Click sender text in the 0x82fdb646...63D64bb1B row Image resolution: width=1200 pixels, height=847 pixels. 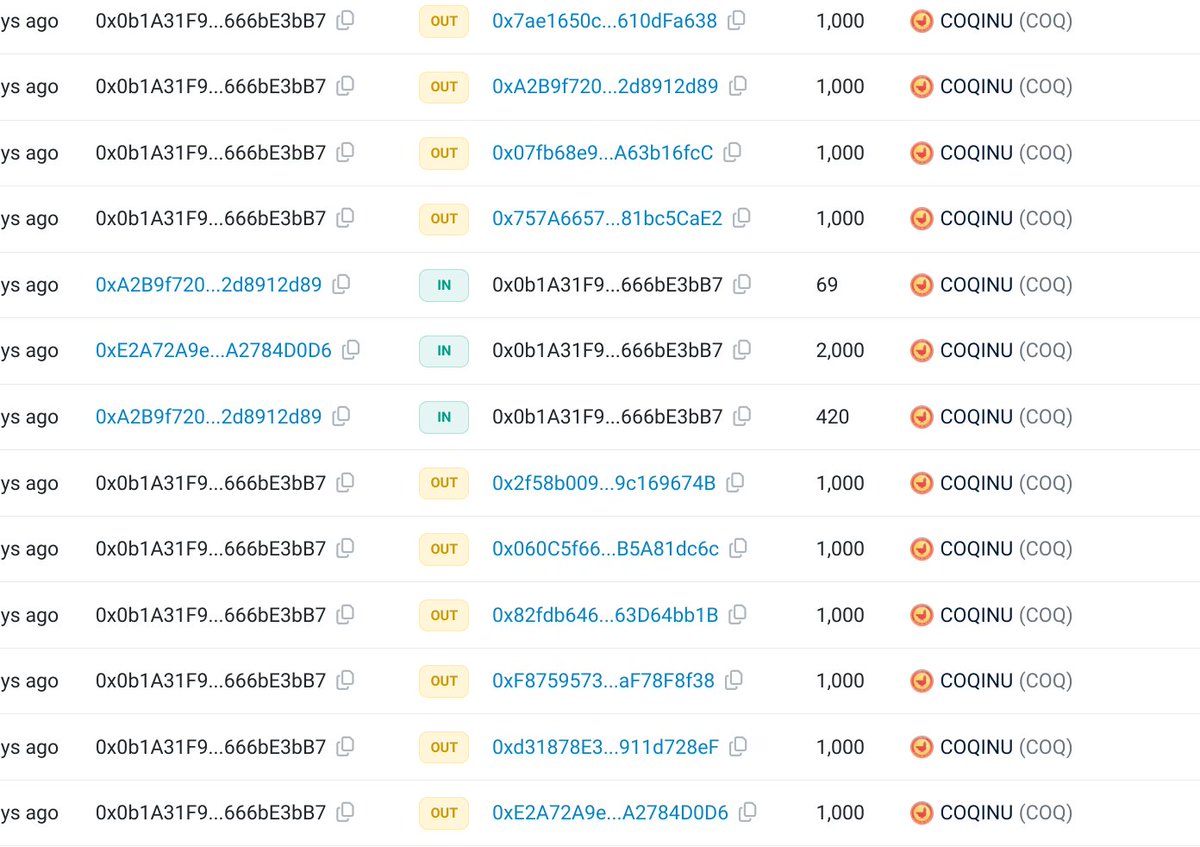click(x=211, y=614)
